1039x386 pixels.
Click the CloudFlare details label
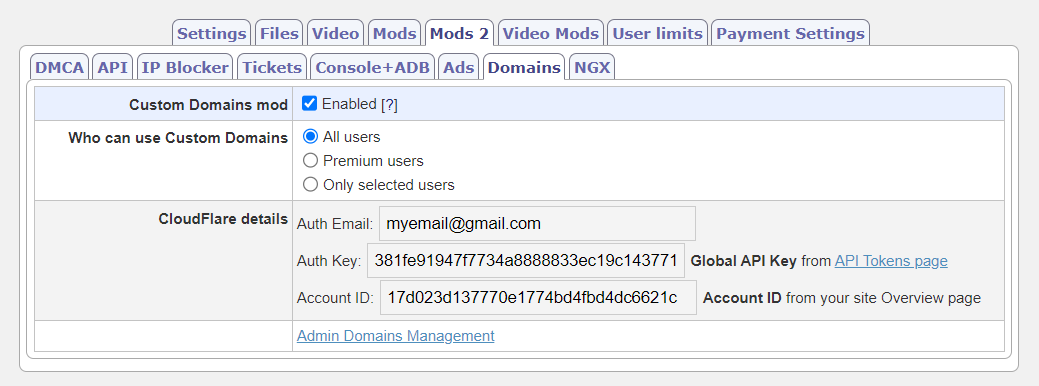click(223, 219)
